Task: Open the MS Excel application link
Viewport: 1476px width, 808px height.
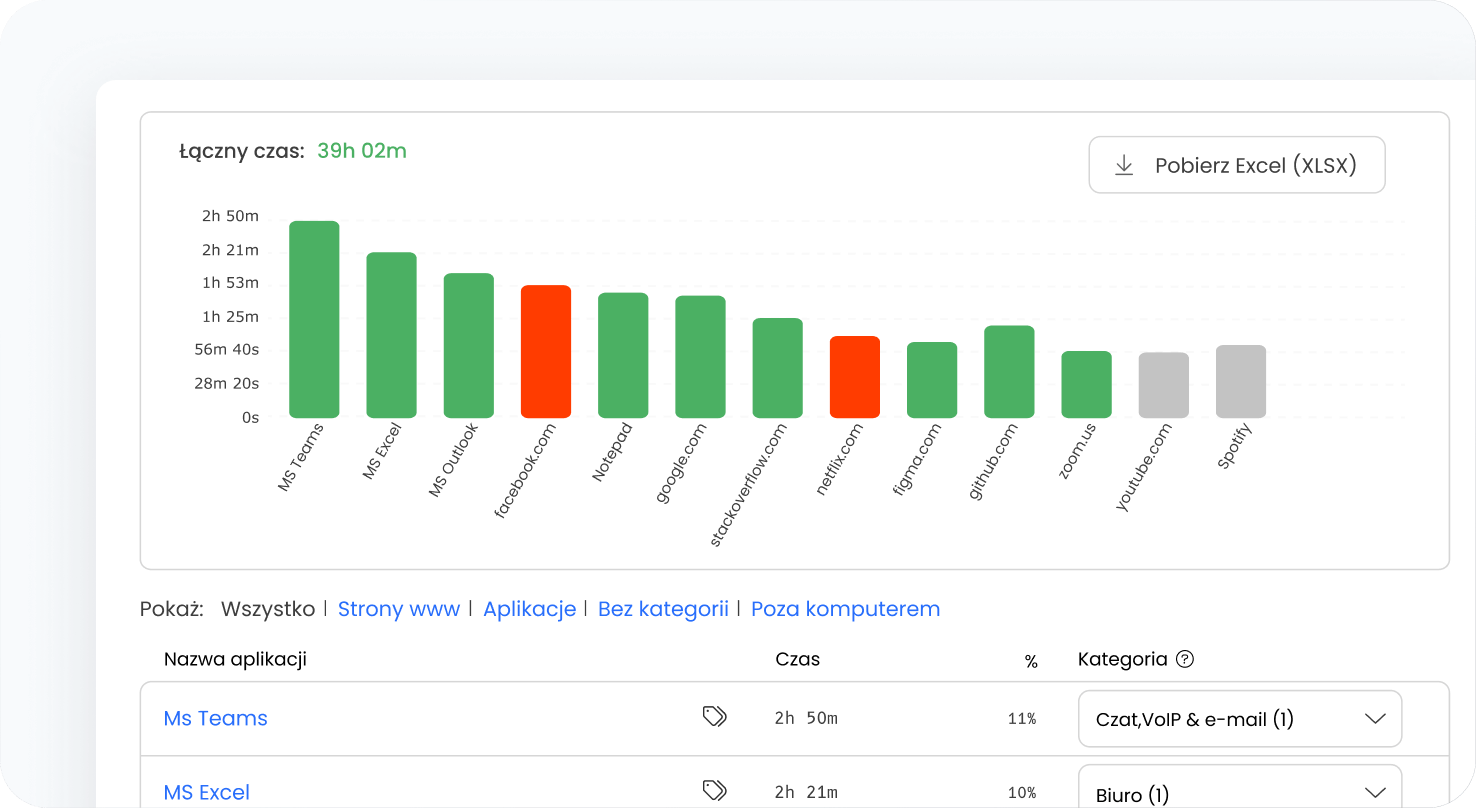Action: tap(206, 792)
